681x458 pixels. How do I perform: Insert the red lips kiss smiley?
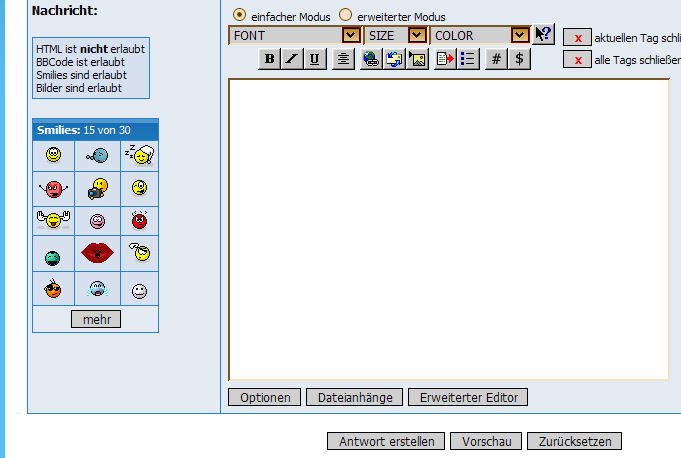97,253
